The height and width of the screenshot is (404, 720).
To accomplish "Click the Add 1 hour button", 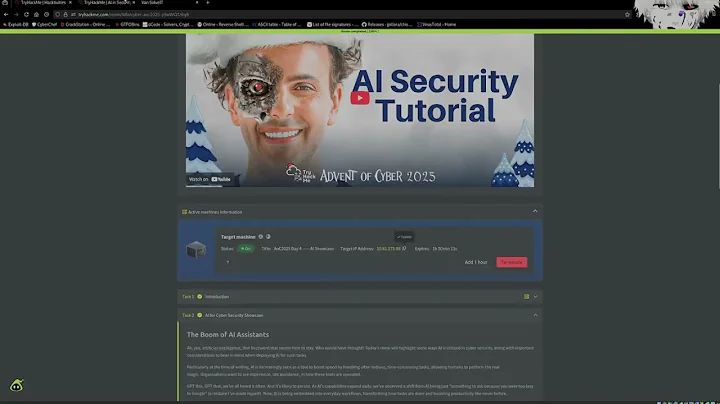I will (x=476, y=262).
